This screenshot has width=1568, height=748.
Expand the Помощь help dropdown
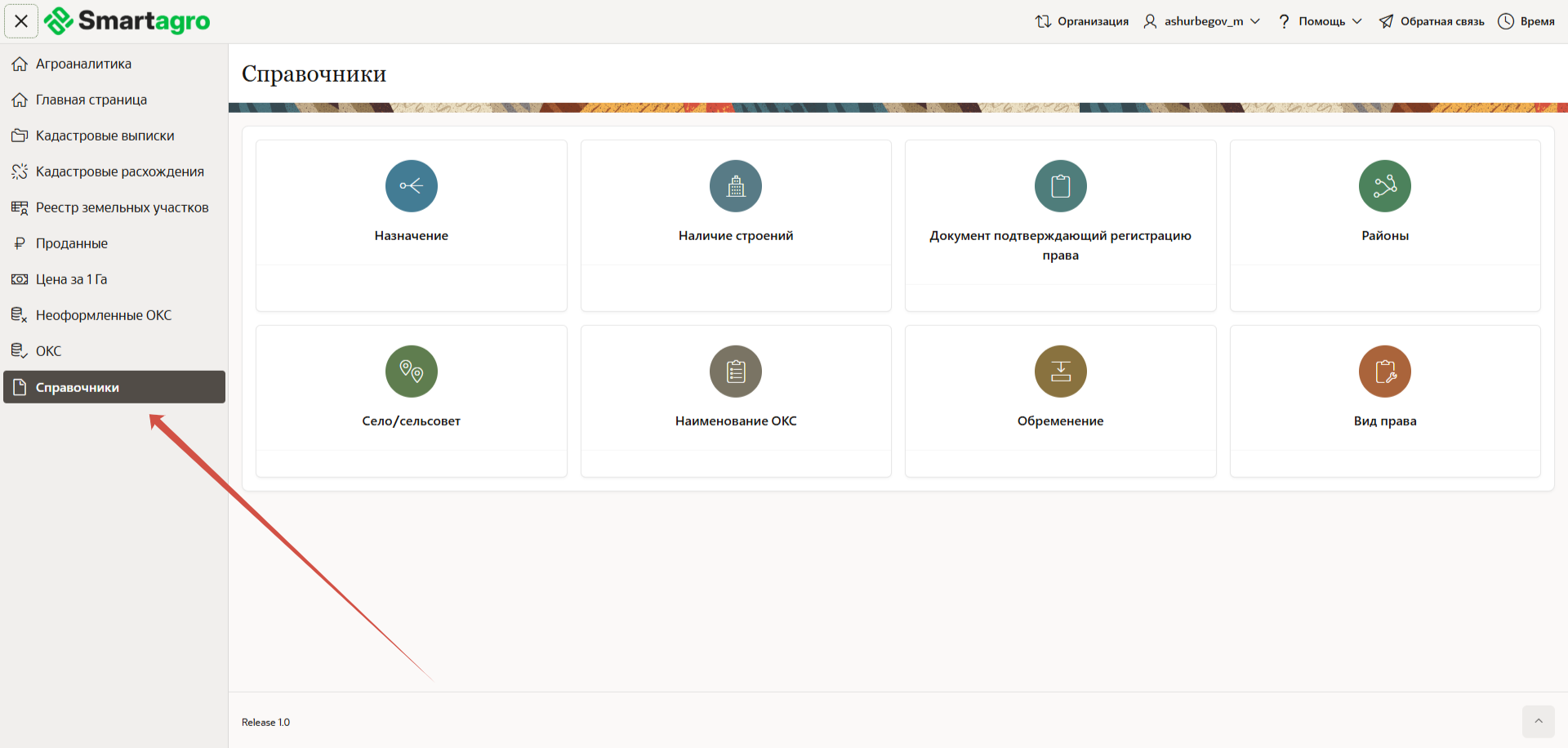point(1320,21)
